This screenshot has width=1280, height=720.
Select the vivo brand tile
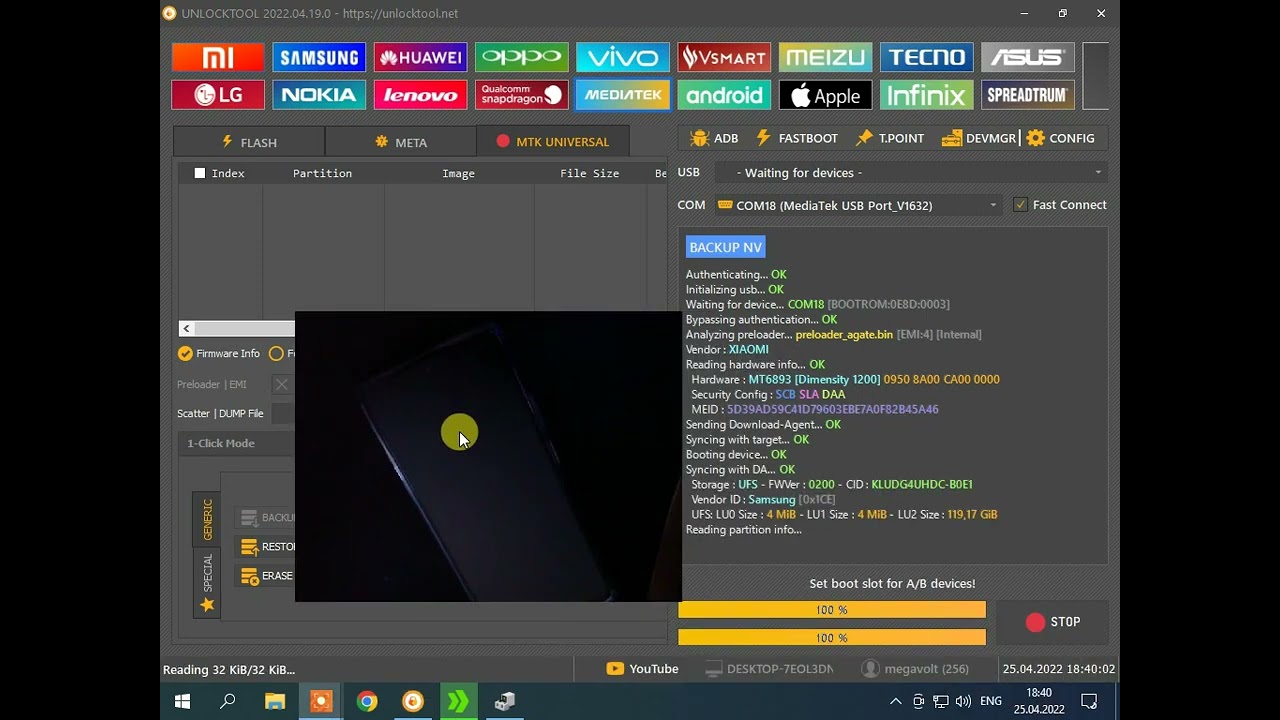(x=623, y=57)
